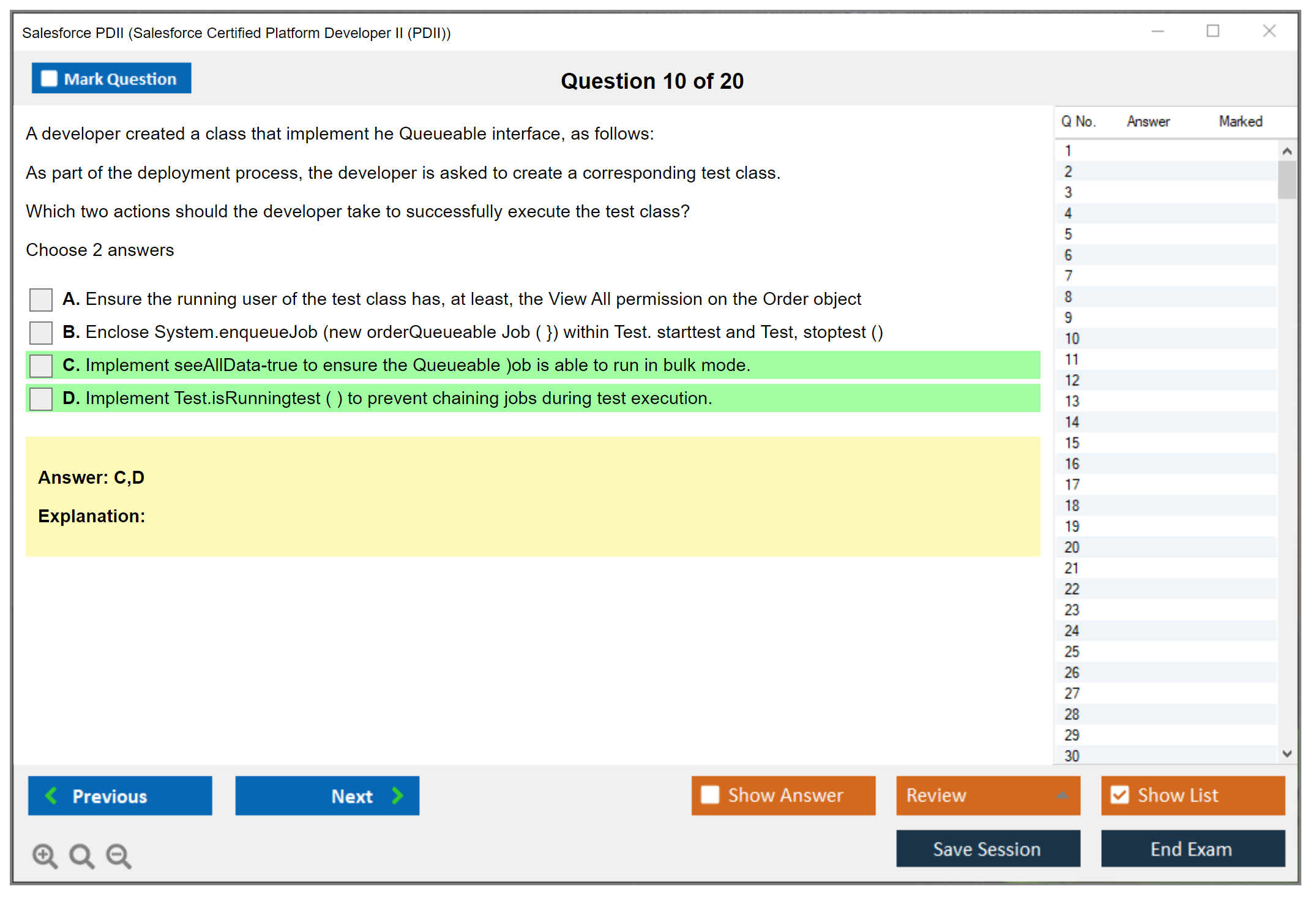This screenshot has height=900, width=1316.
Task: Toggle the Mark Question checkbox
Action: pyautogui.click(x=49, y=79)
